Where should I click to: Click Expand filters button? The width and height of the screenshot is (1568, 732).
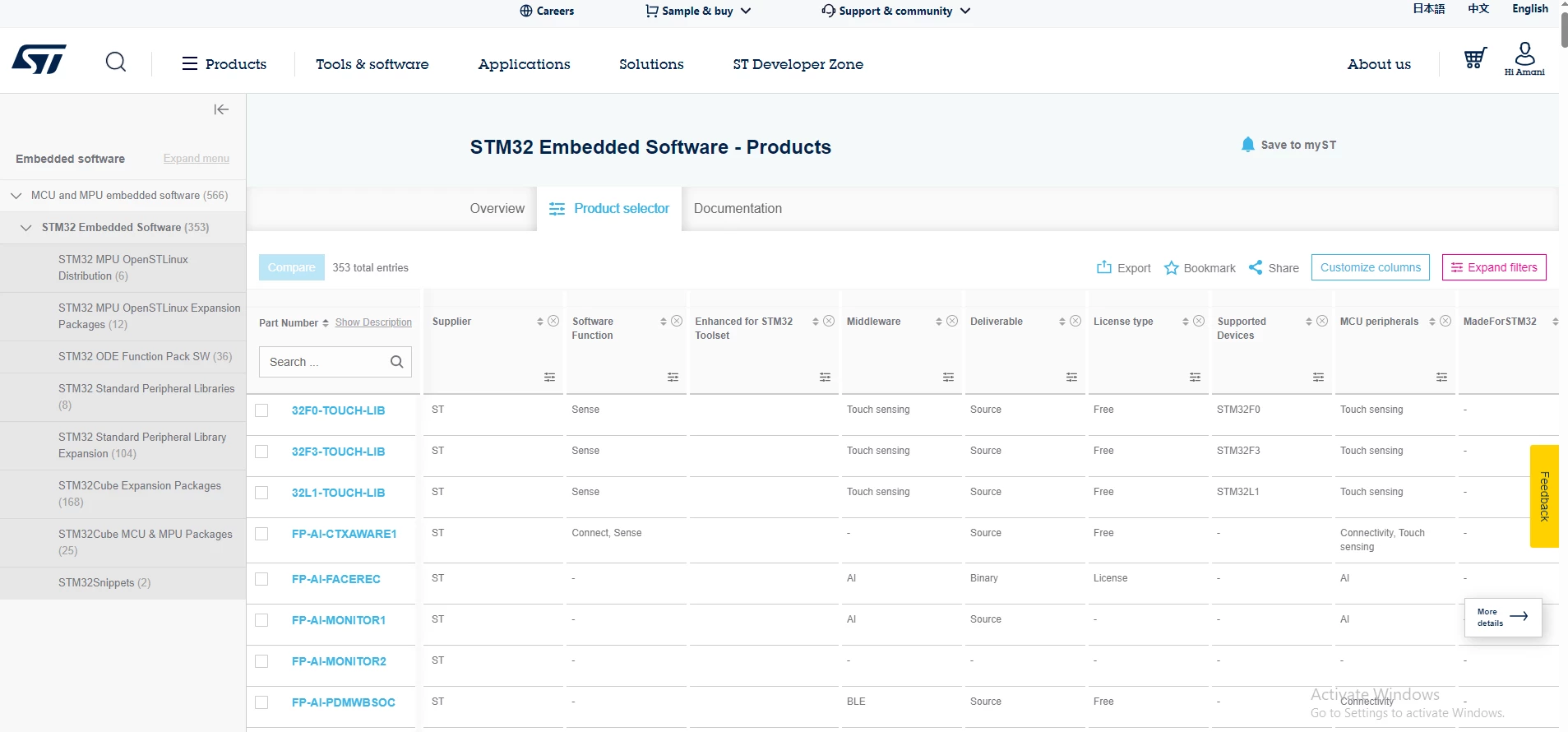(x=1494, y=267)
